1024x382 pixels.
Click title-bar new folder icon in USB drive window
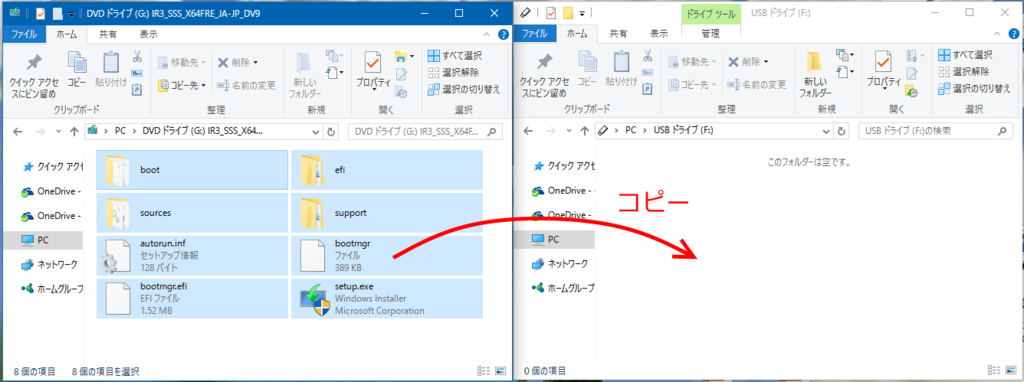point(568,13)
